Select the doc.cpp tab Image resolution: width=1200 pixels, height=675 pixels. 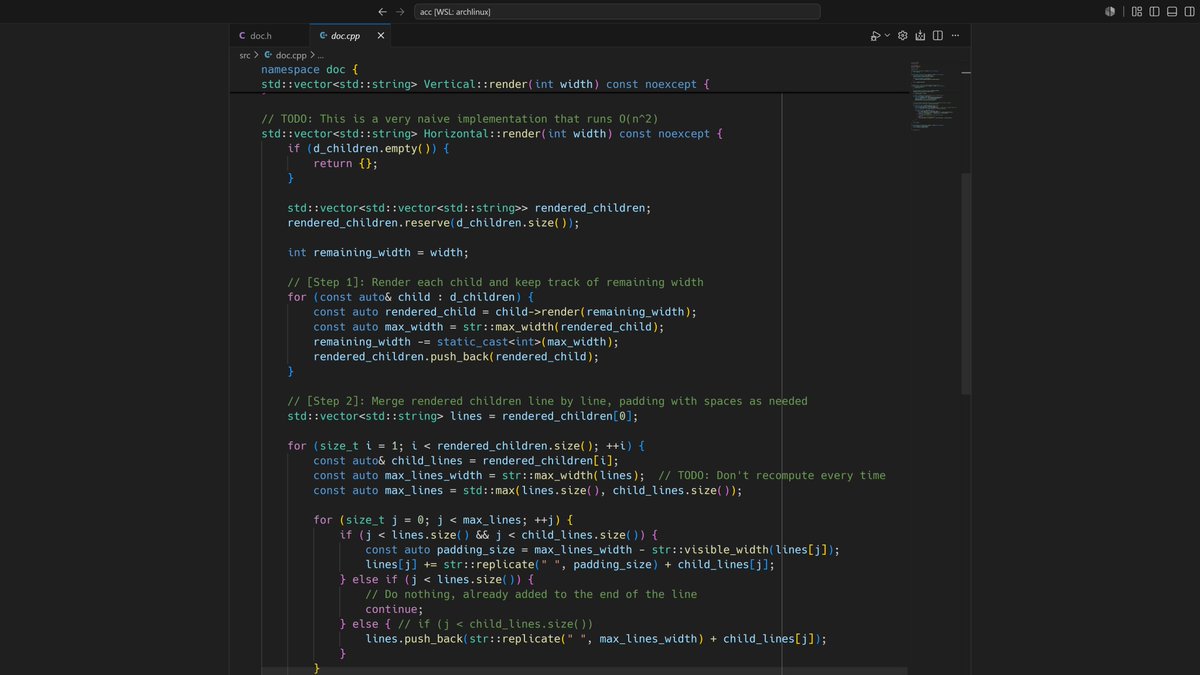pyautogui.click(x=350, y=36)
